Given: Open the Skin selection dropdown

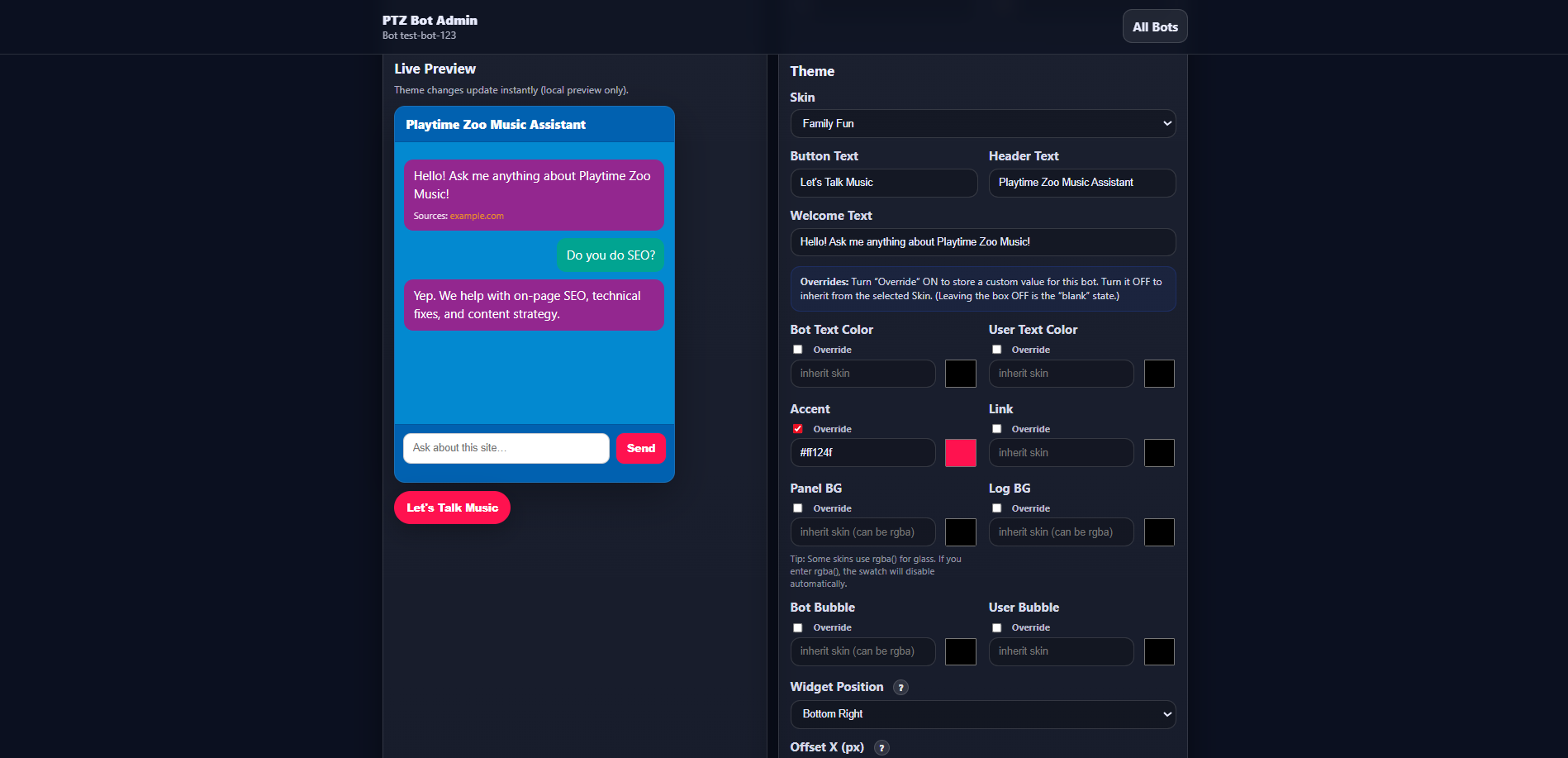Looking at the screenshot, I should 982,123.
